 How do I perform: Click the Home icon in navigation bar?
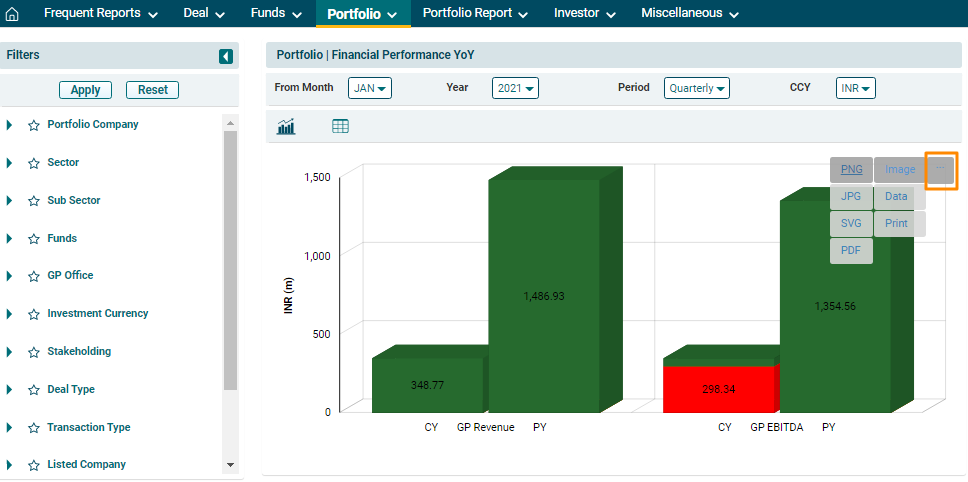pos(13,14)
